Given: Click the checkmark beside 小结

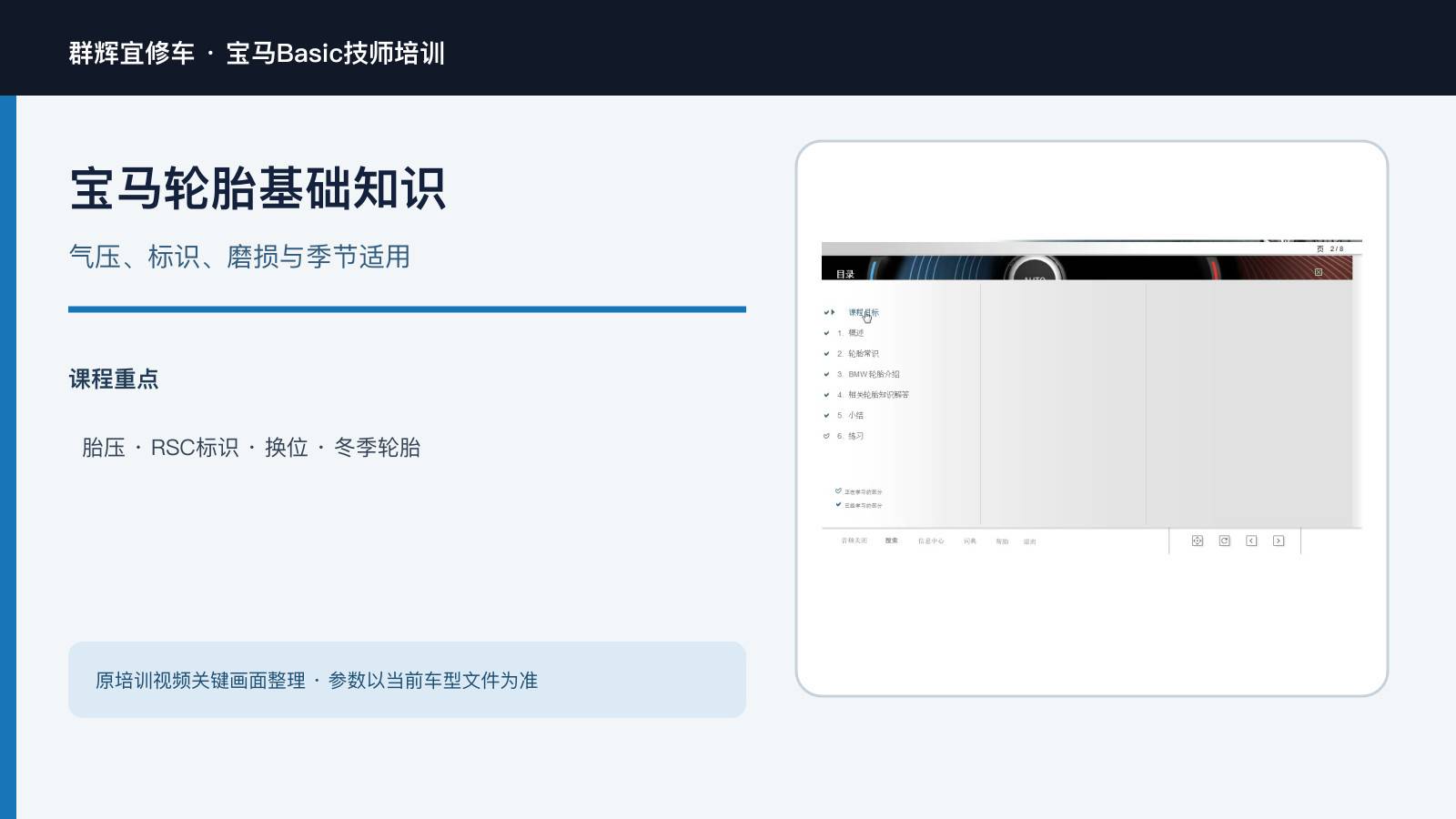Looking at the screenshot, I should 826,416.
